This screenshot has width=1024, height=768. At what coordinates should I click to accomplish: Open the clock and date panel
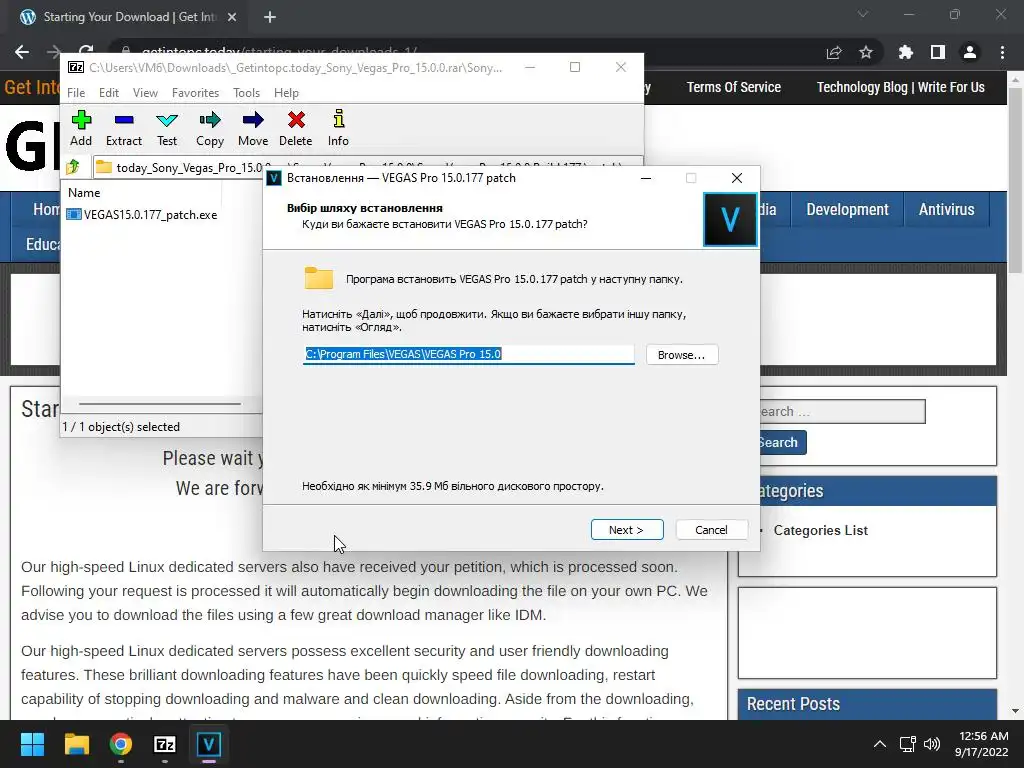tap(982, 744)
